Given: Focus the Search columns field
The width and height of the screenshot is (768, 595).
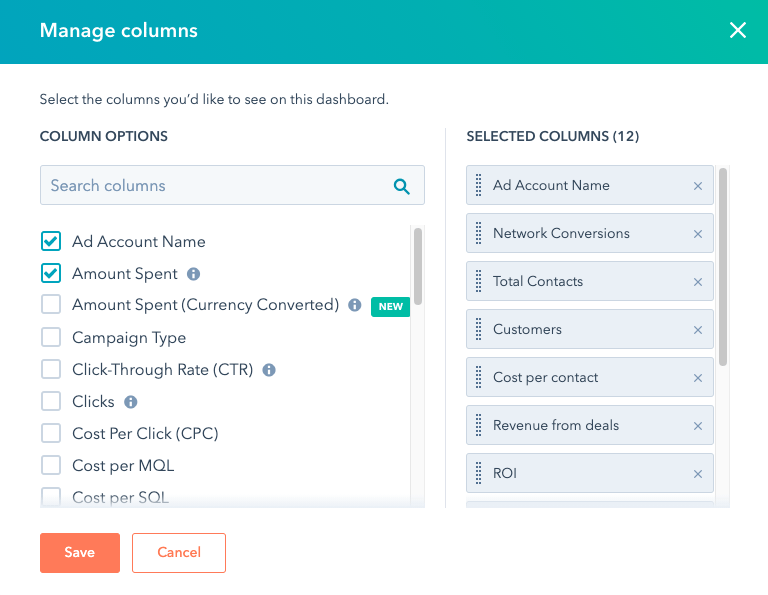Looking at the screenshot, I should tap(215, 186).
